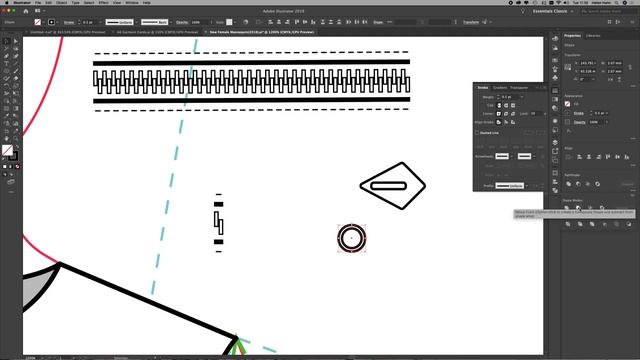Set Align Stroke to Inside
Screen dimensions: 640x360
point(506,122)
